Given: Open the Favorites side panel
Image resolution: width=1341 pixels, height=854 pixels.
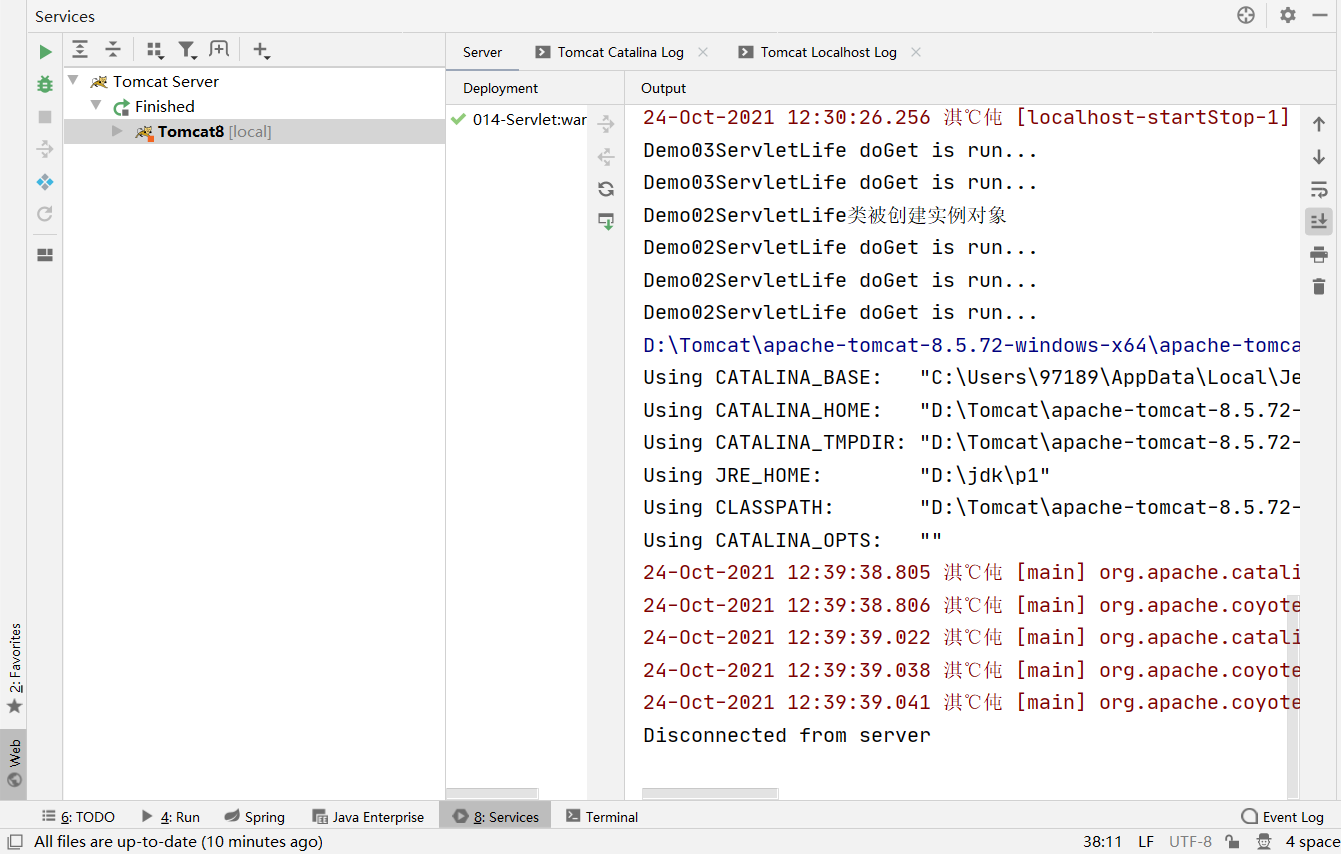Looking at the screenshot, I should point(14,668).
